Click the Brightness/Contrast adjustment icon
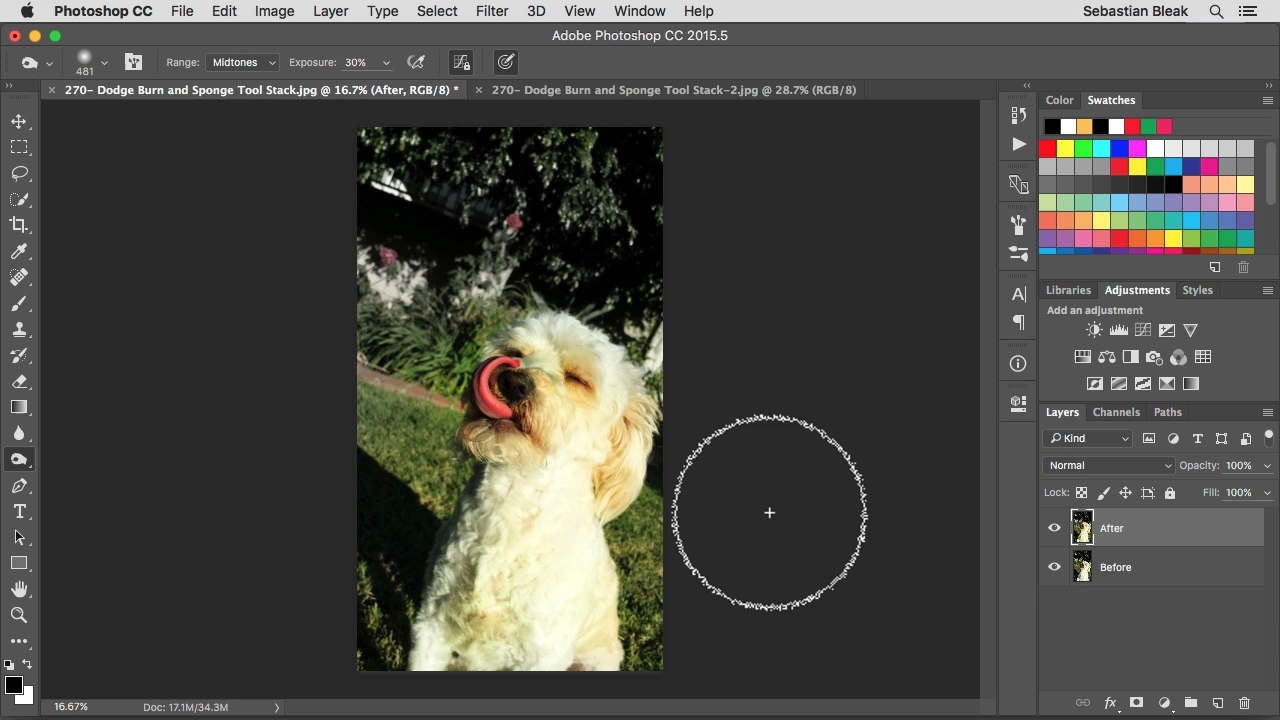 (1094, 330)
